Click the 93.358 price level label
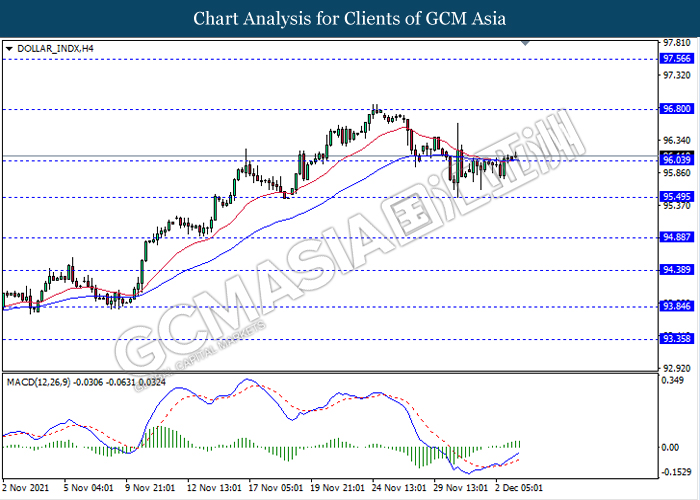This screenshot has width=700, height=500. tap(677, 339)
